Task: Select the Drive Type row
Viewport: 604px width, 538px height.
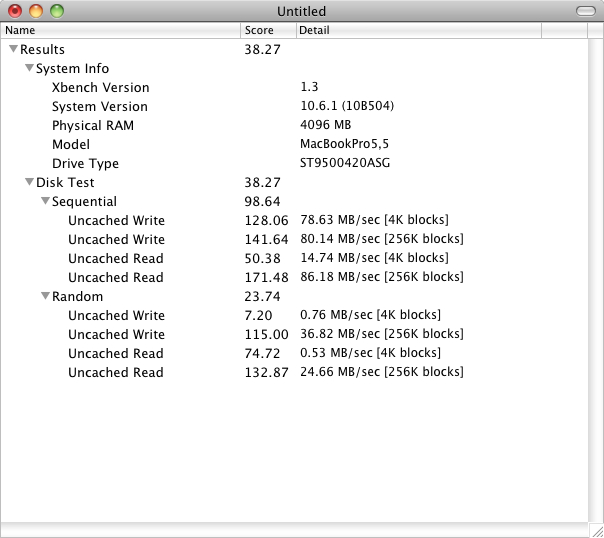Action: [294, 163]
